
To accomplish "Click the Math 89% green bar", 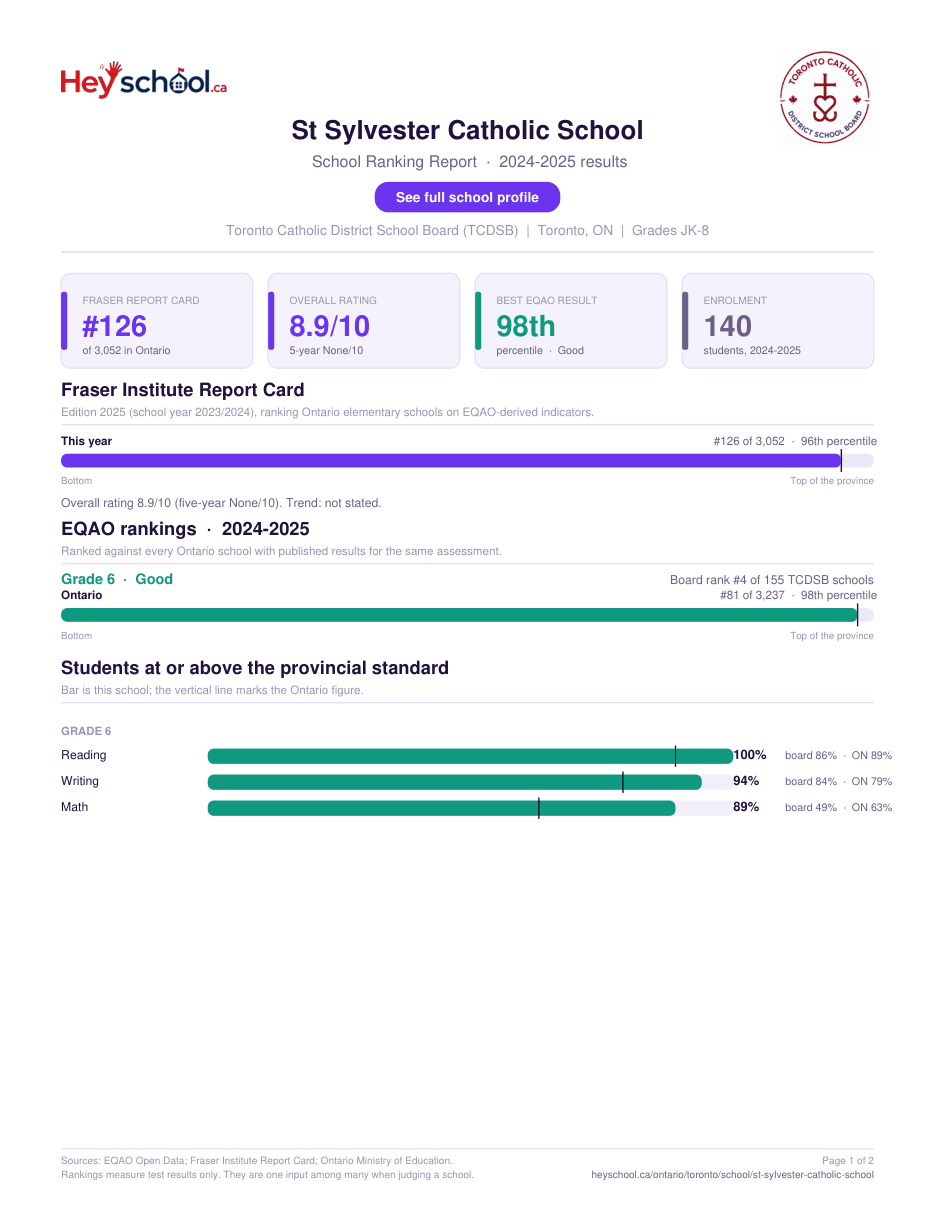I will pos(441,808).
